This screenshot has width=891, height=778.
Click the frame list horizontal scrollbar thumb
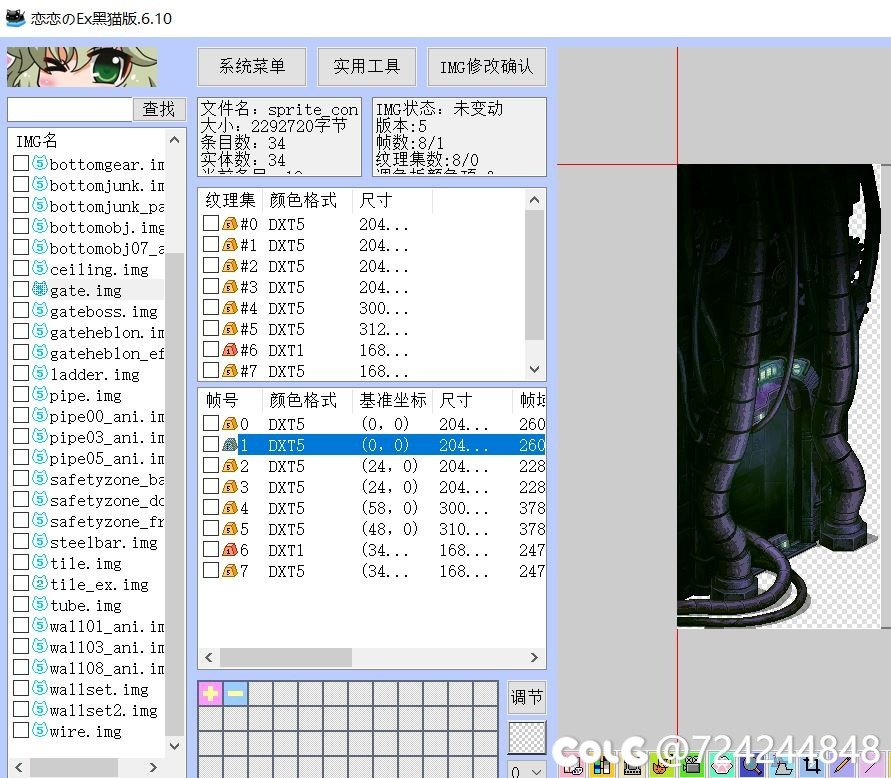click(x=286, y=658)
